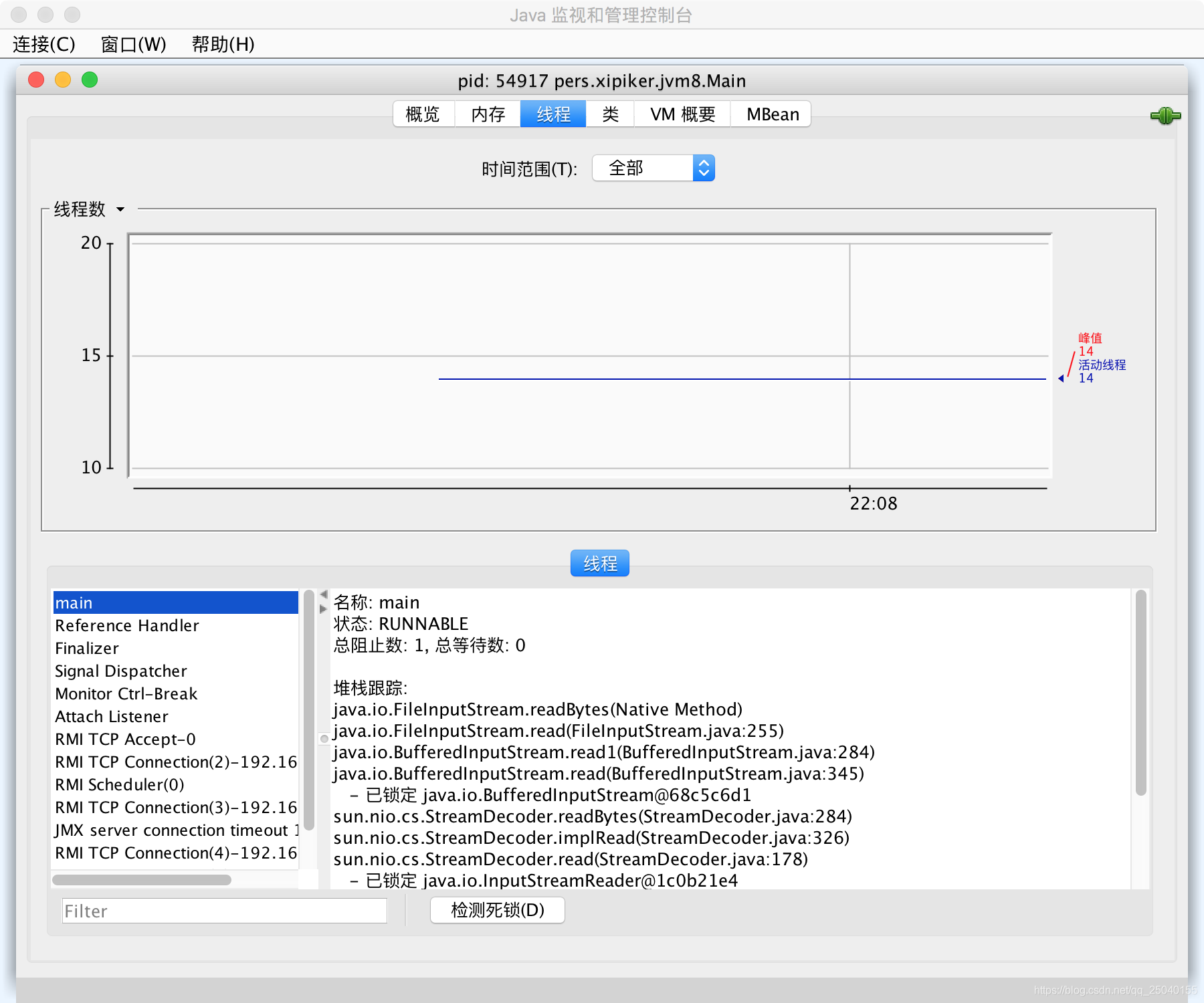Screen dimensions: 1204x1003
Task: Open the VM 概要 tab
Action: [682, 114]
